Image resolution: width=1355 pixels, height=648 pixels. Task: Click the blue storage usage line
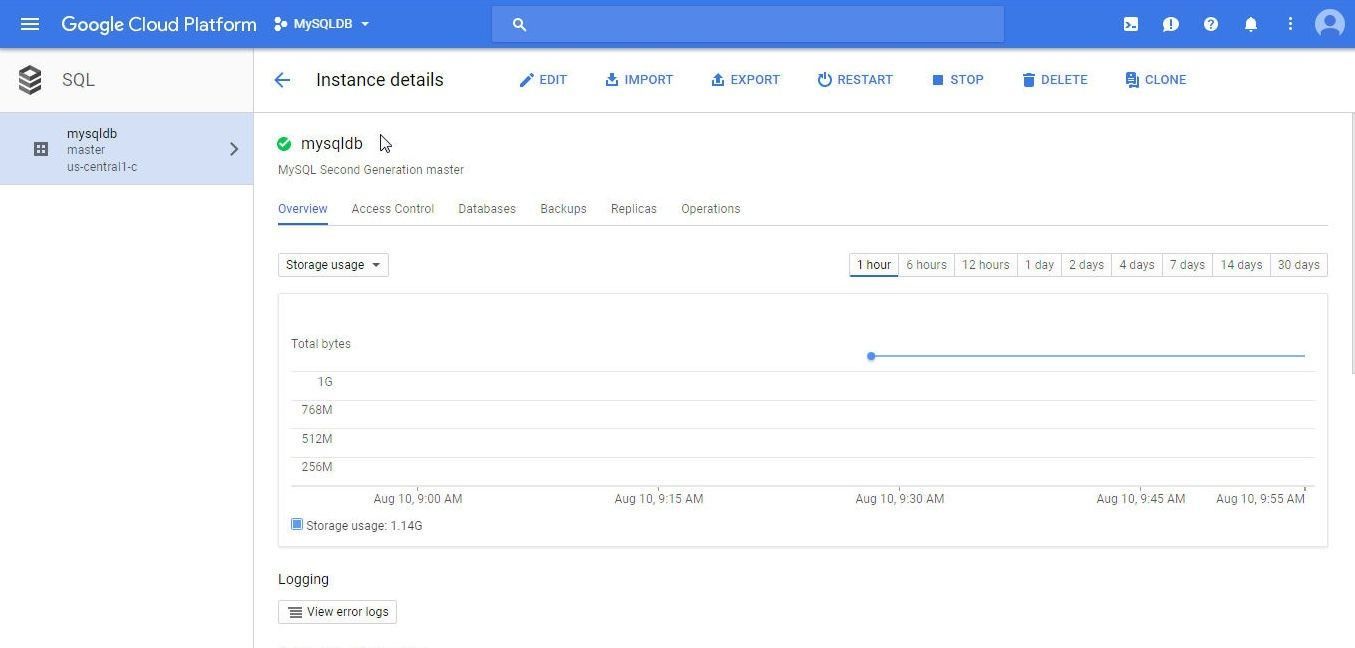[1088, 356]
